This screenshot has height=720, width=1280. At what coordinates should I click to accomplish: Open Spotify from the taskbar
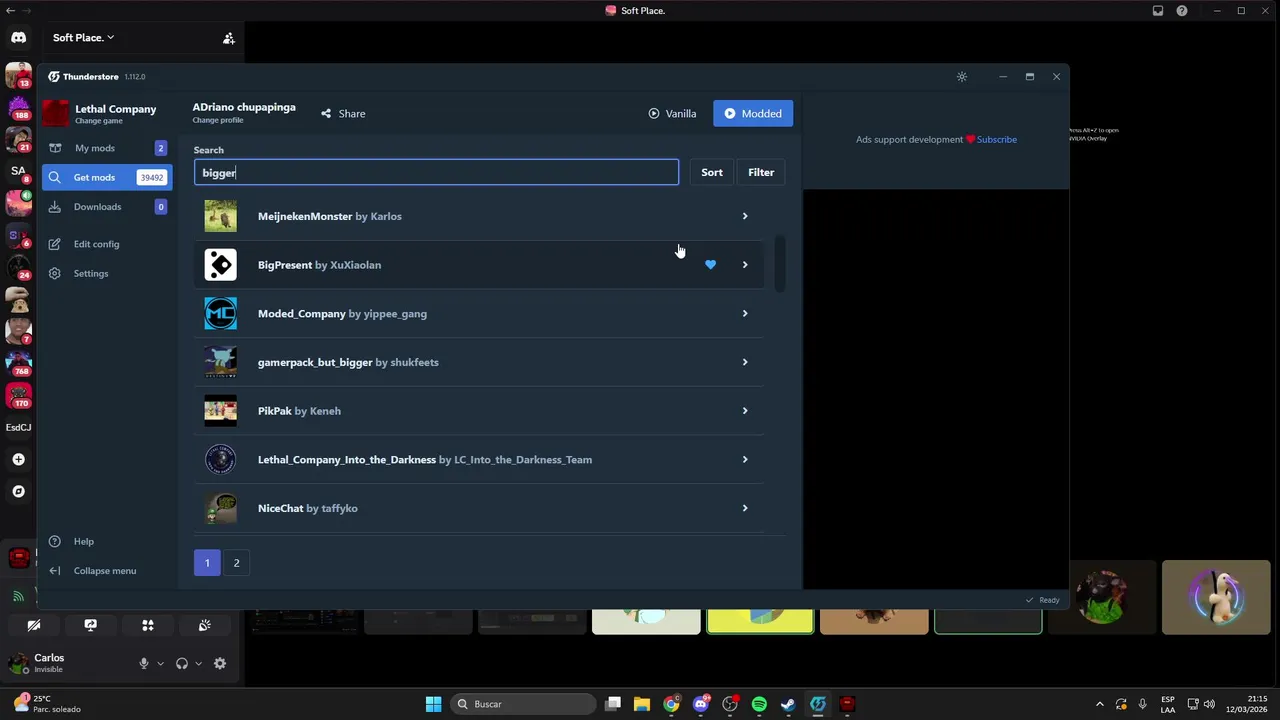(x=759, y=704)
